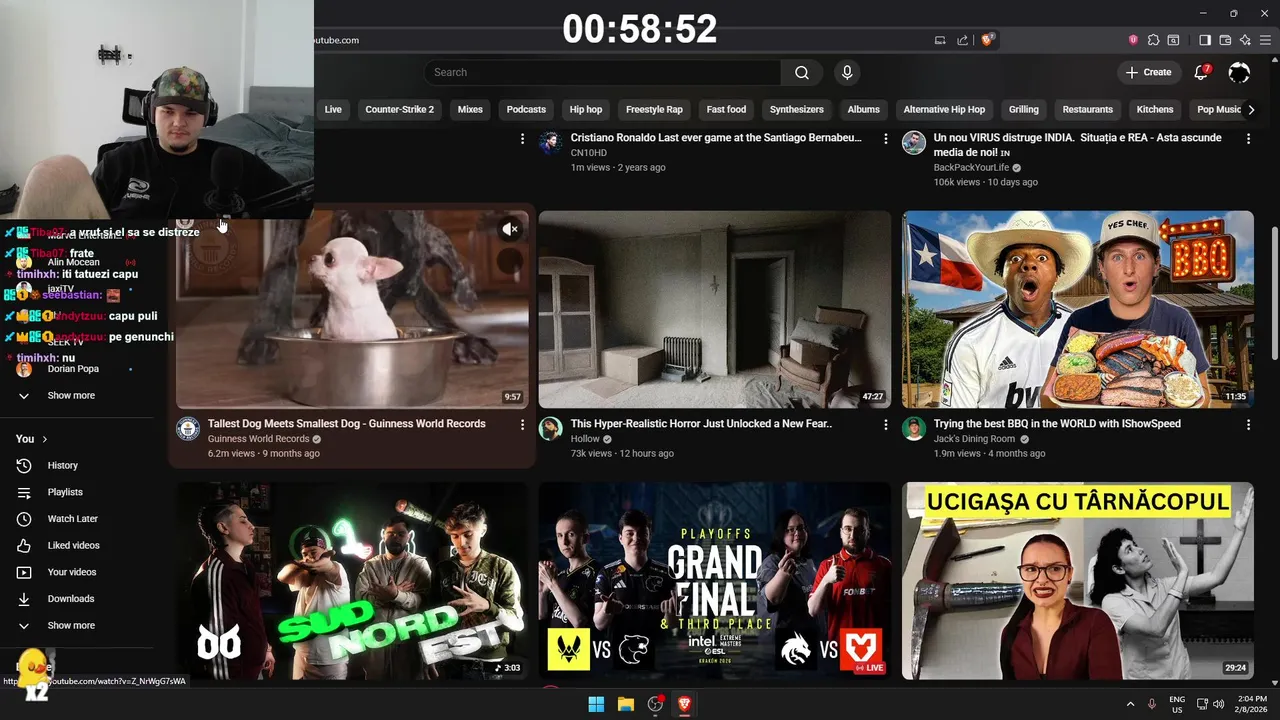Screen dimensions: 1280x720
Task: Select the Grilling chip
Action: 1024,109
